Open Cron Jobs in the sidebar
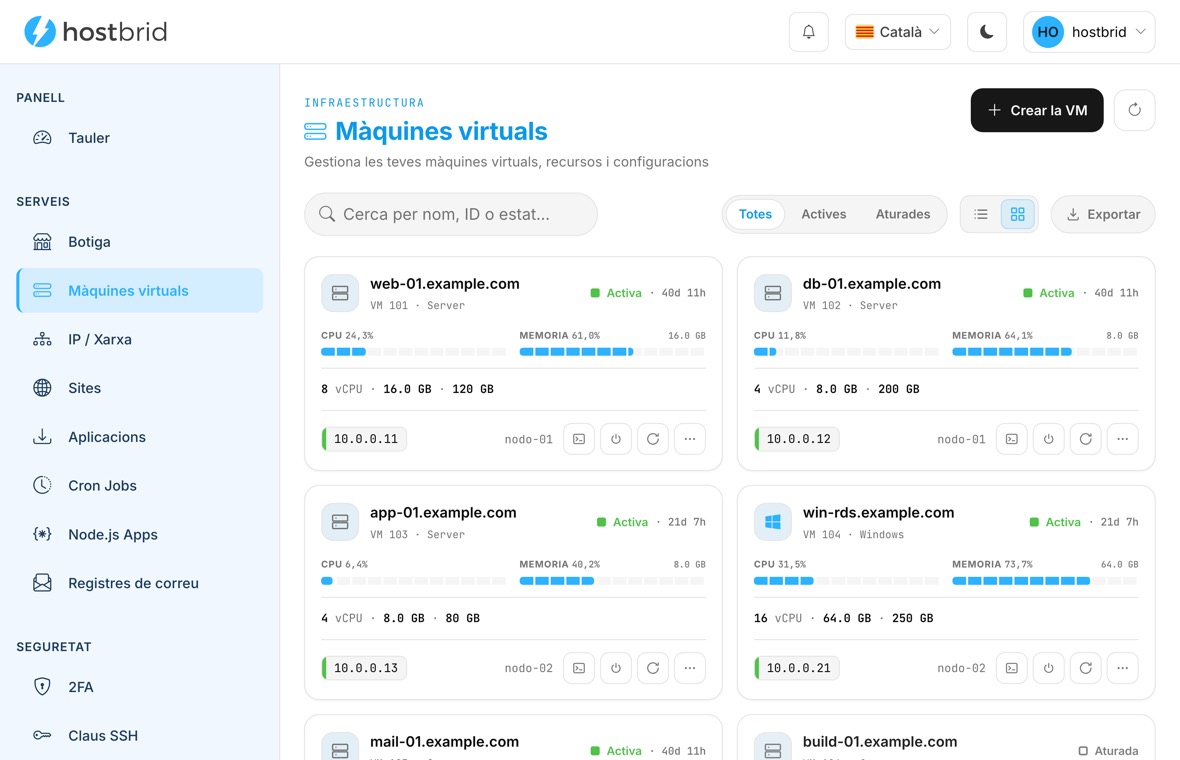The image size is (1180, 760). tap(140, 486)
